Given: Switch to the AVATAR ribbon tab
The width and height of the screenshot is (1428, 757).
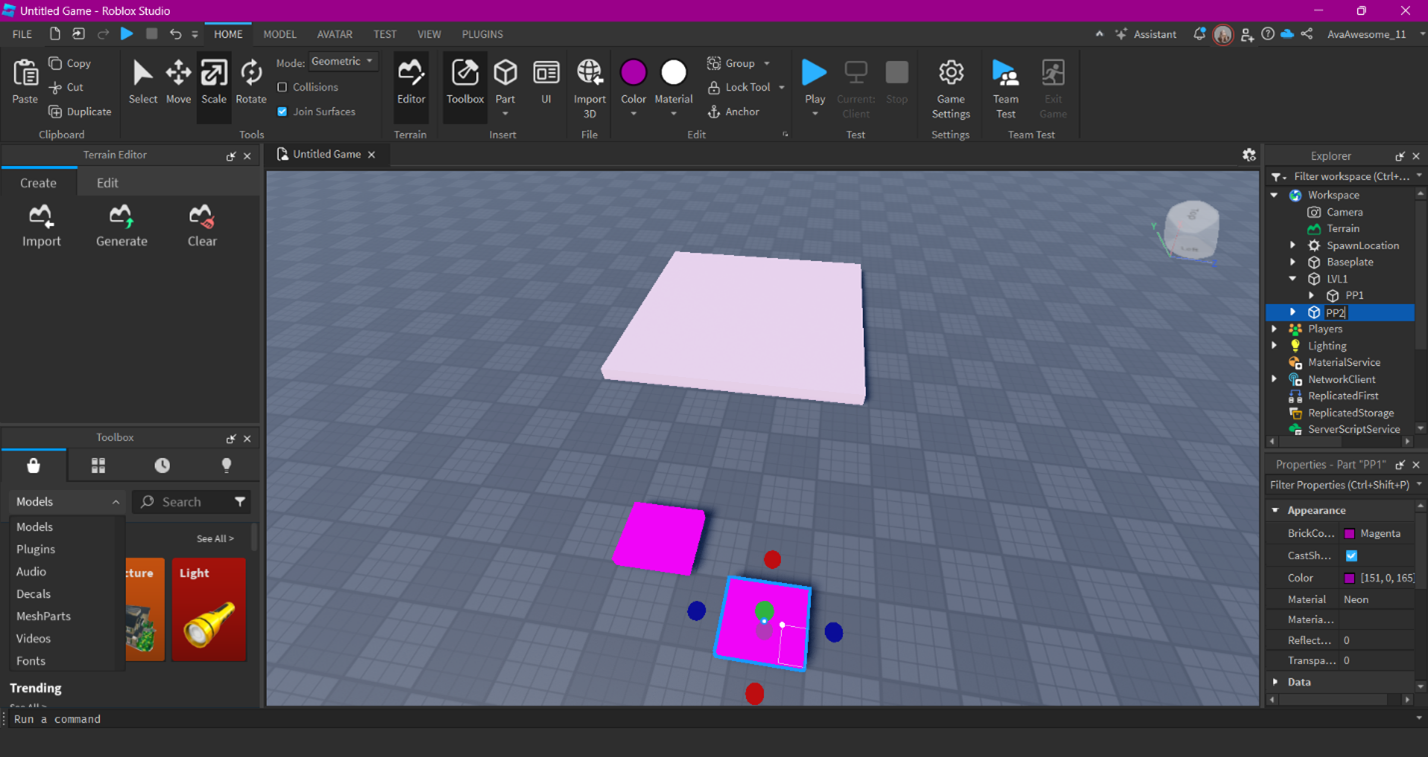Looking at the screenshot, I should coord(335,34).
